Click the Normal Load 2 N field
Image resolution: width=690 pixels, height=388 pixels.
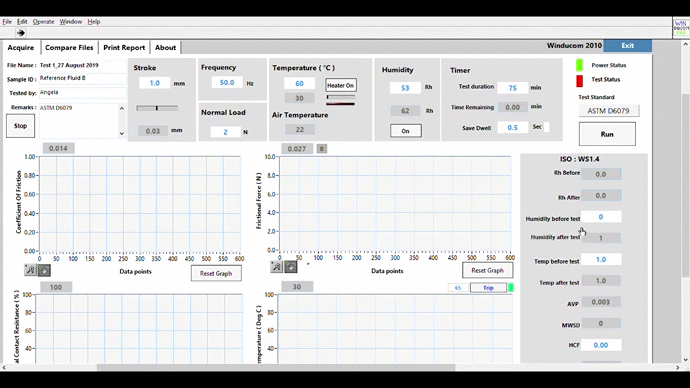point(225,132)
